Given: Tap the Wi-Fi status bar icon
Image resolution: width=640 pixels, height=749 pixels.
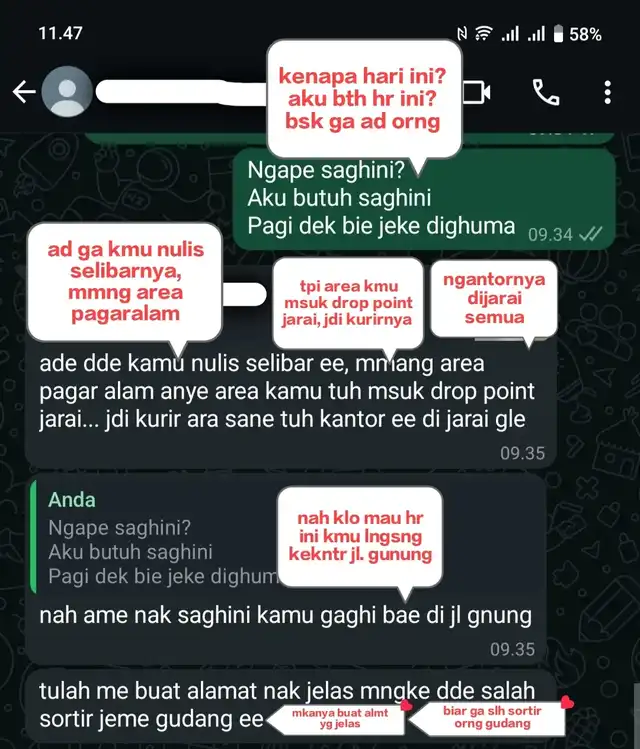Looking at the screenshot, I should 483,33.
